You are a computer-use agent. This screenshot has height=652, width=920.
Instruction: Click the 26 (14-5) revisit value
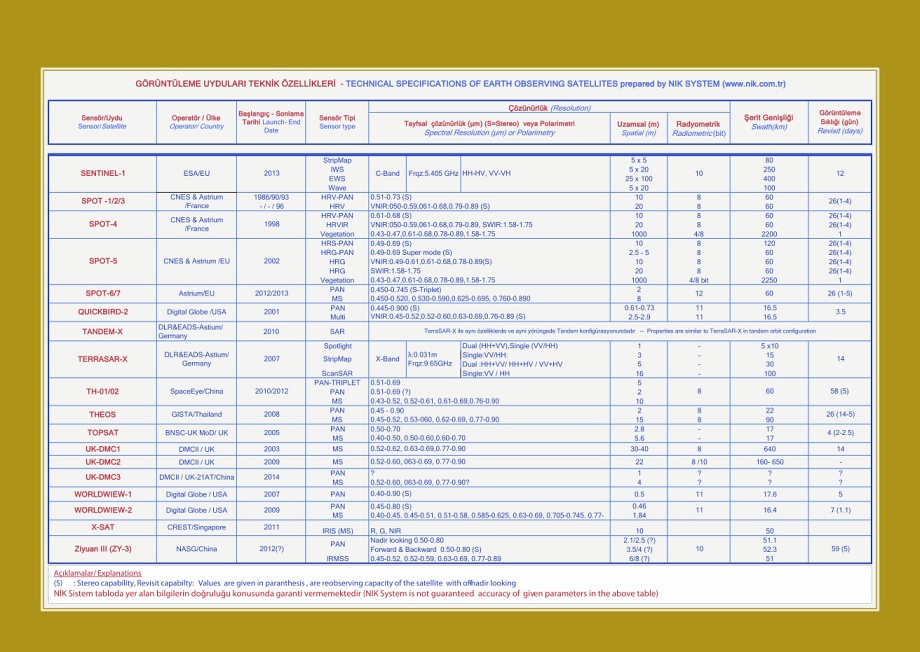[x=840, y=414]
